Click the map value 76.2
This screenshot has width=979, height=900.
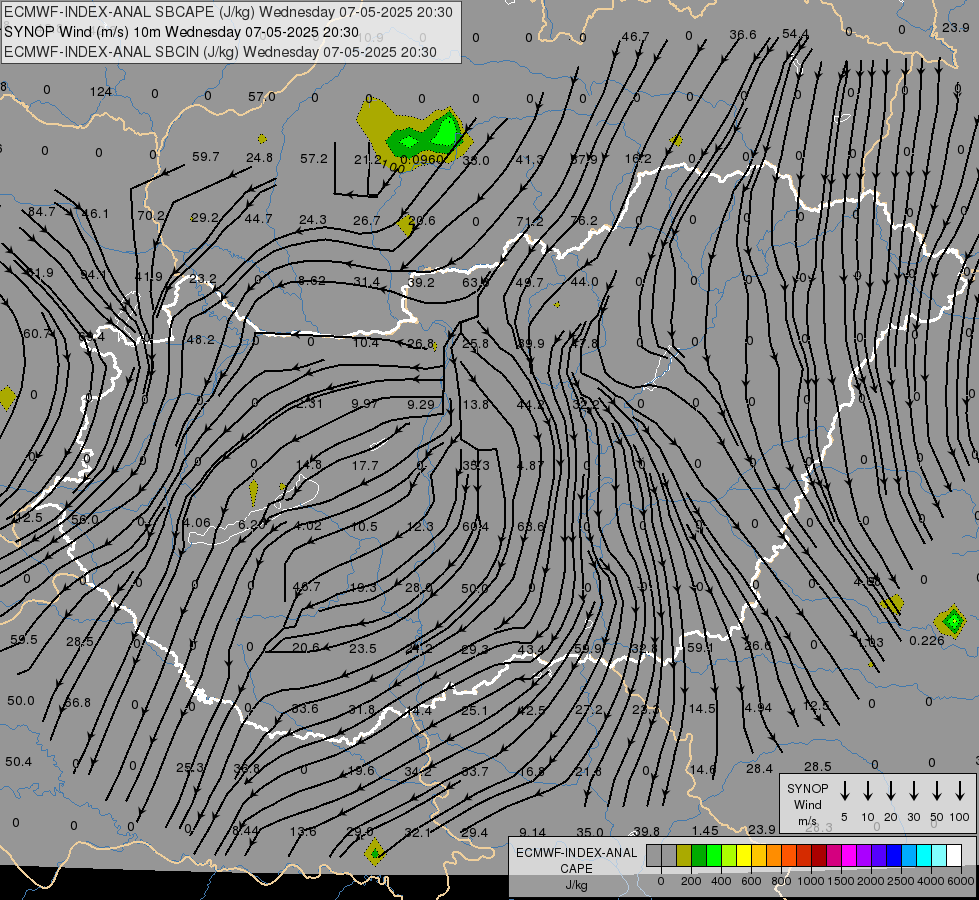[x=584, y=221]
